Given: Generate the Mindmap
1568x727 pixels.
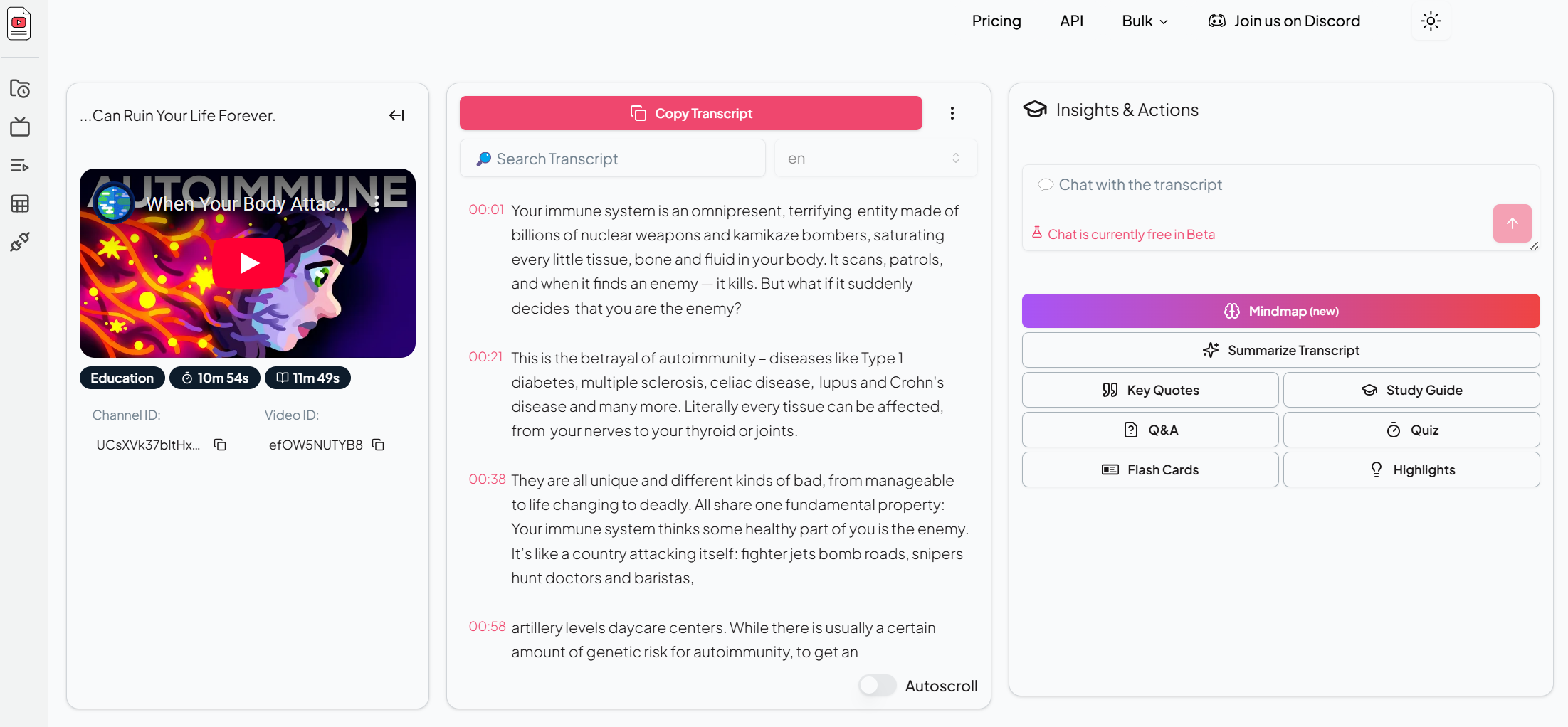Looking at the screenshot, I should [x=1280, y=311].
